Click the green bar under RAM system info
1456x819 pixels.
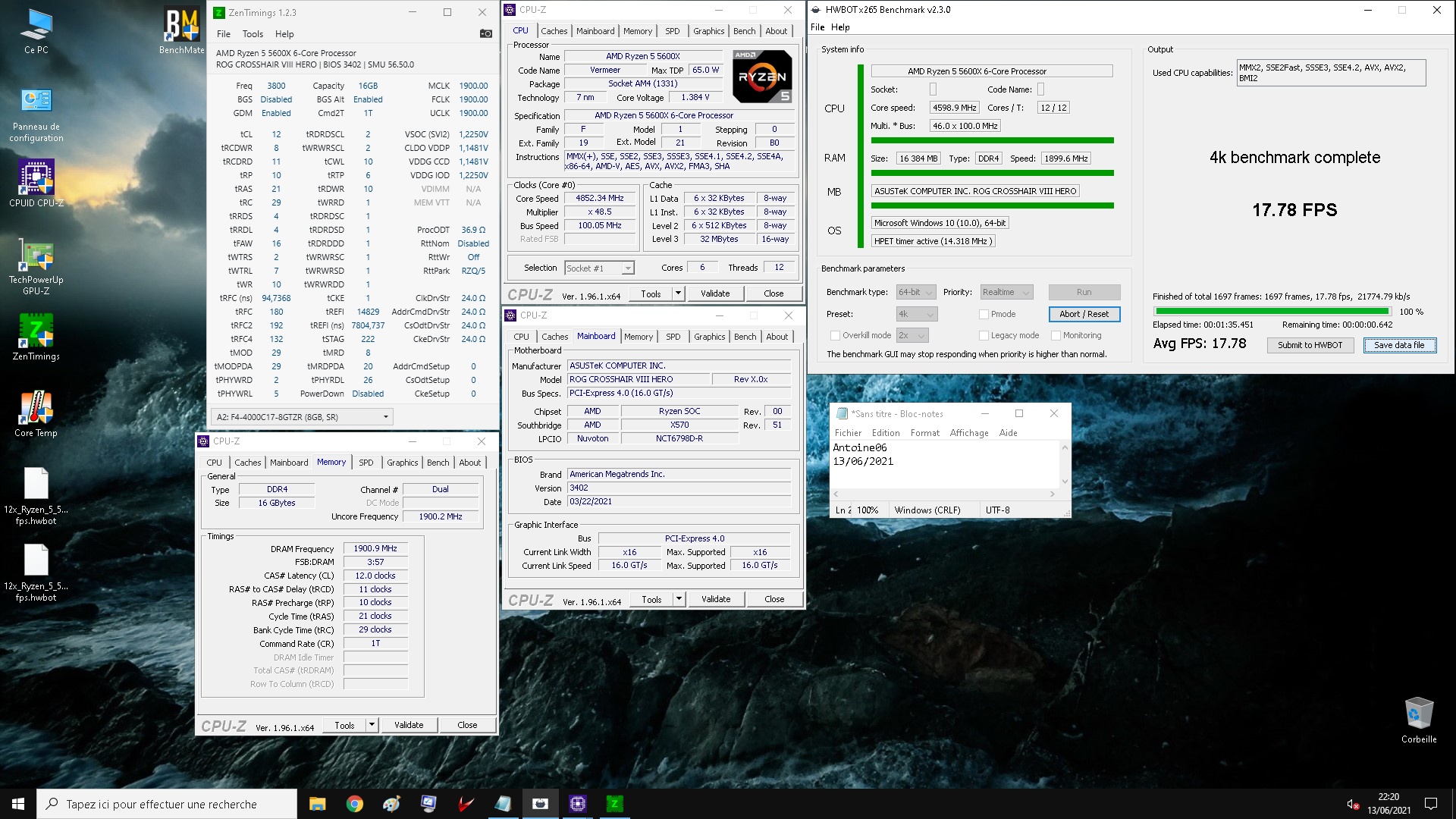992,173
